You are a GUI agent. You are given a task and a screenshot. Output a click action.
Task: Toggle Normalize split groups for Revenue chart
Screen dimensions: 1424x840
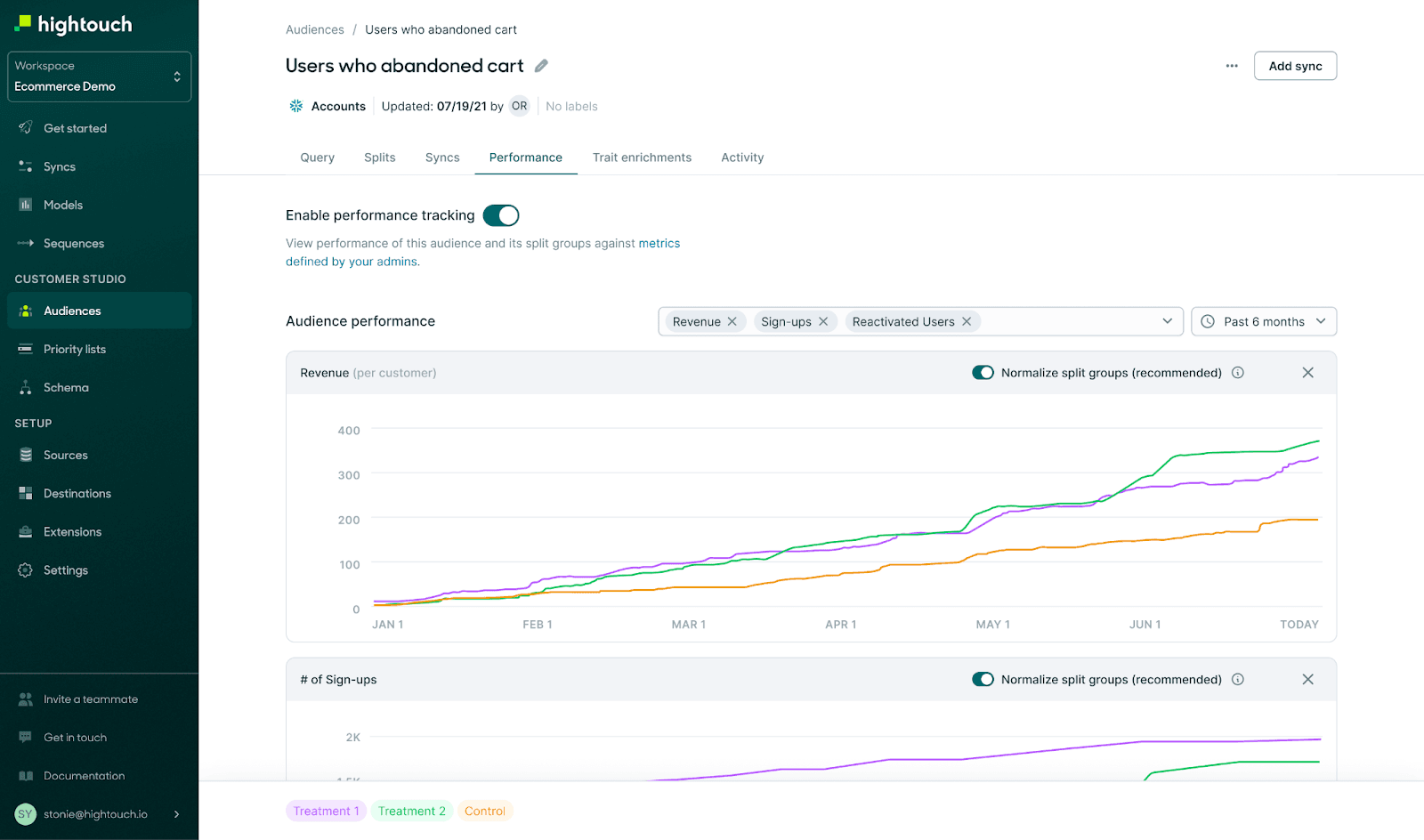[x=983, y=373]
